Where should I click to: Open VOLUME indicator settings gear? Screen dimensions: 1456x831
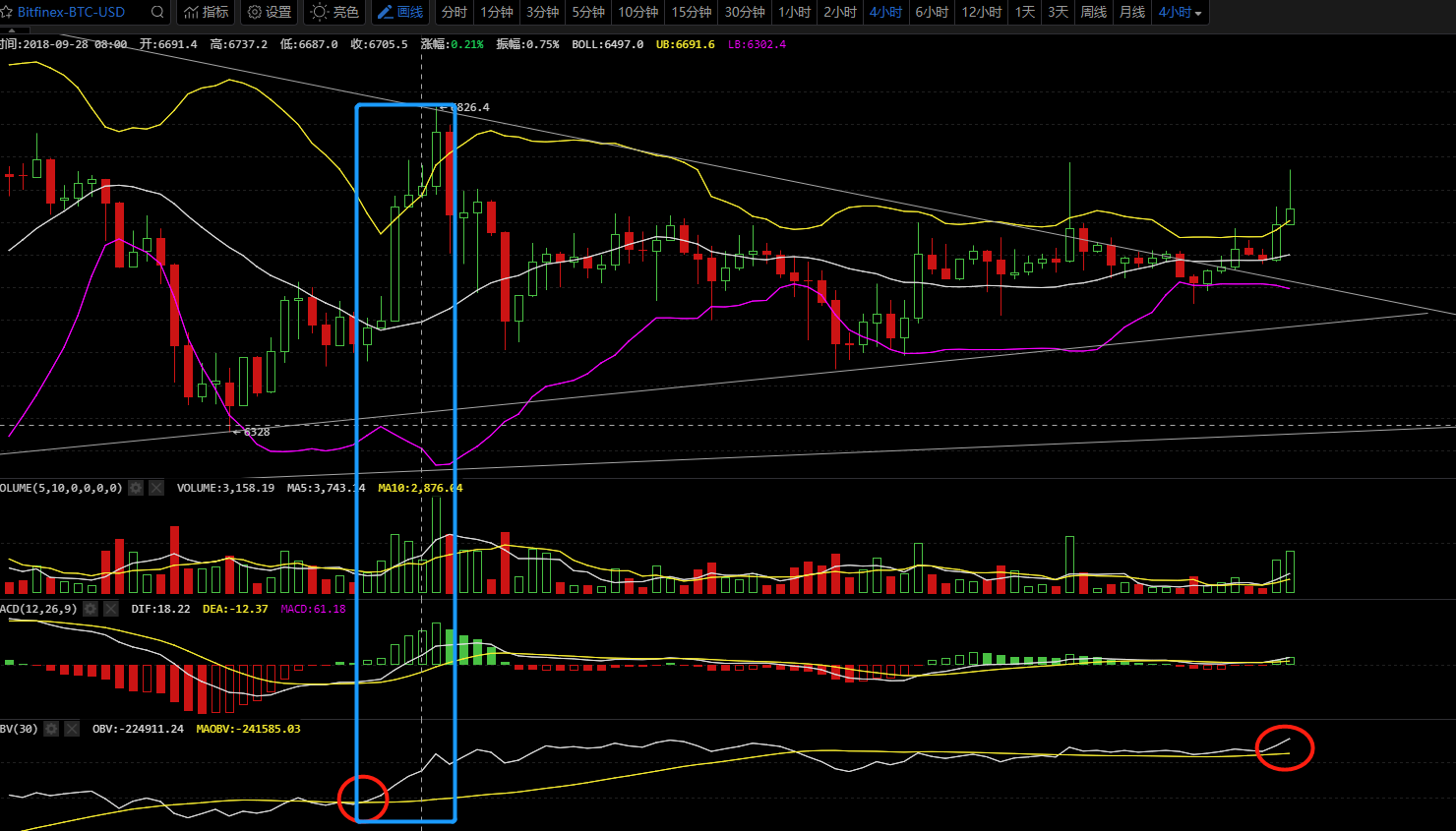coord(136,488)
